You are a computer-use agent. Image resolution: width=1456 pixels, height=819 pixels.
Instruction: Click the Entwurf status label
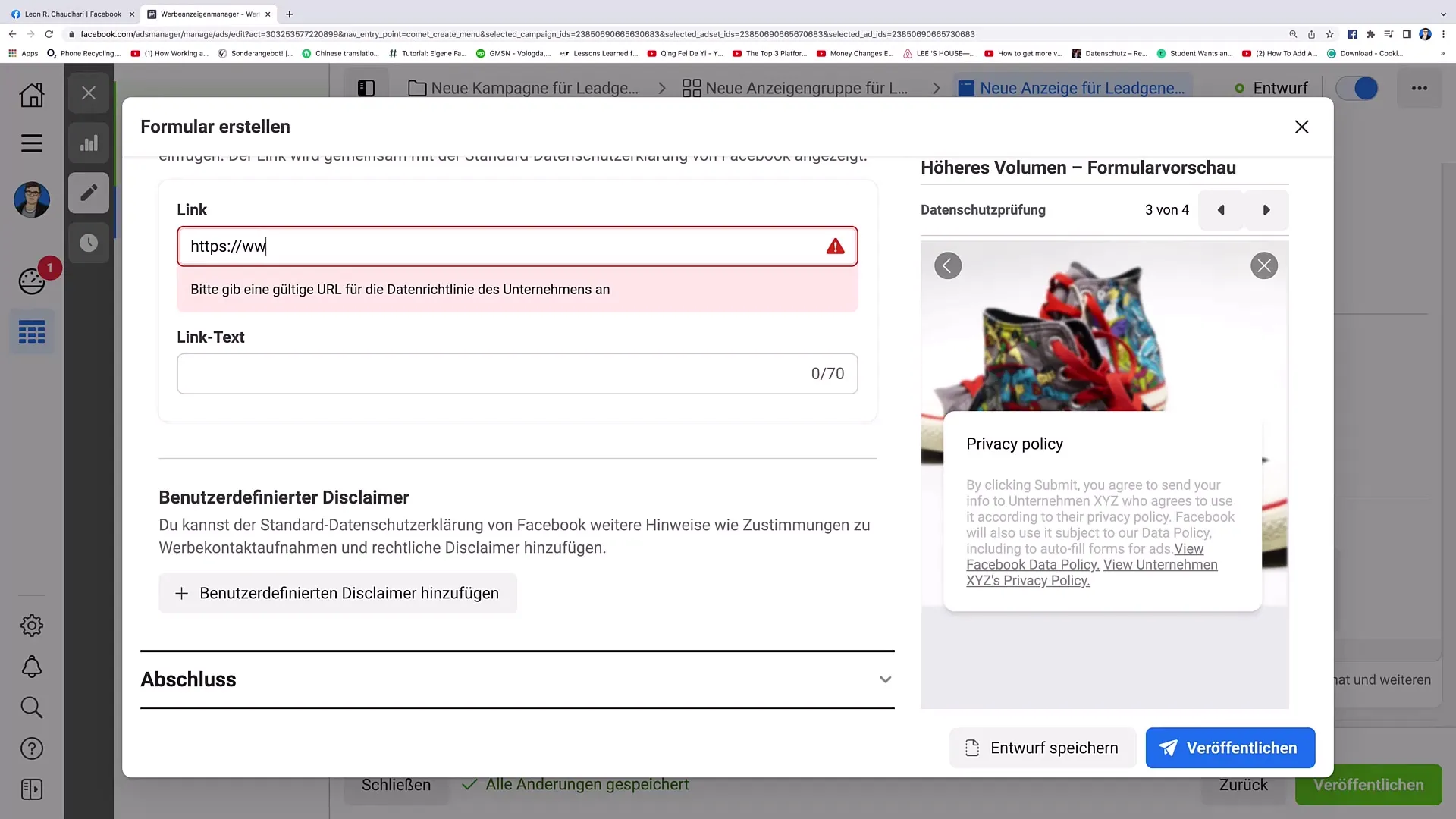pyautogui.click(x=1280, y=88)
